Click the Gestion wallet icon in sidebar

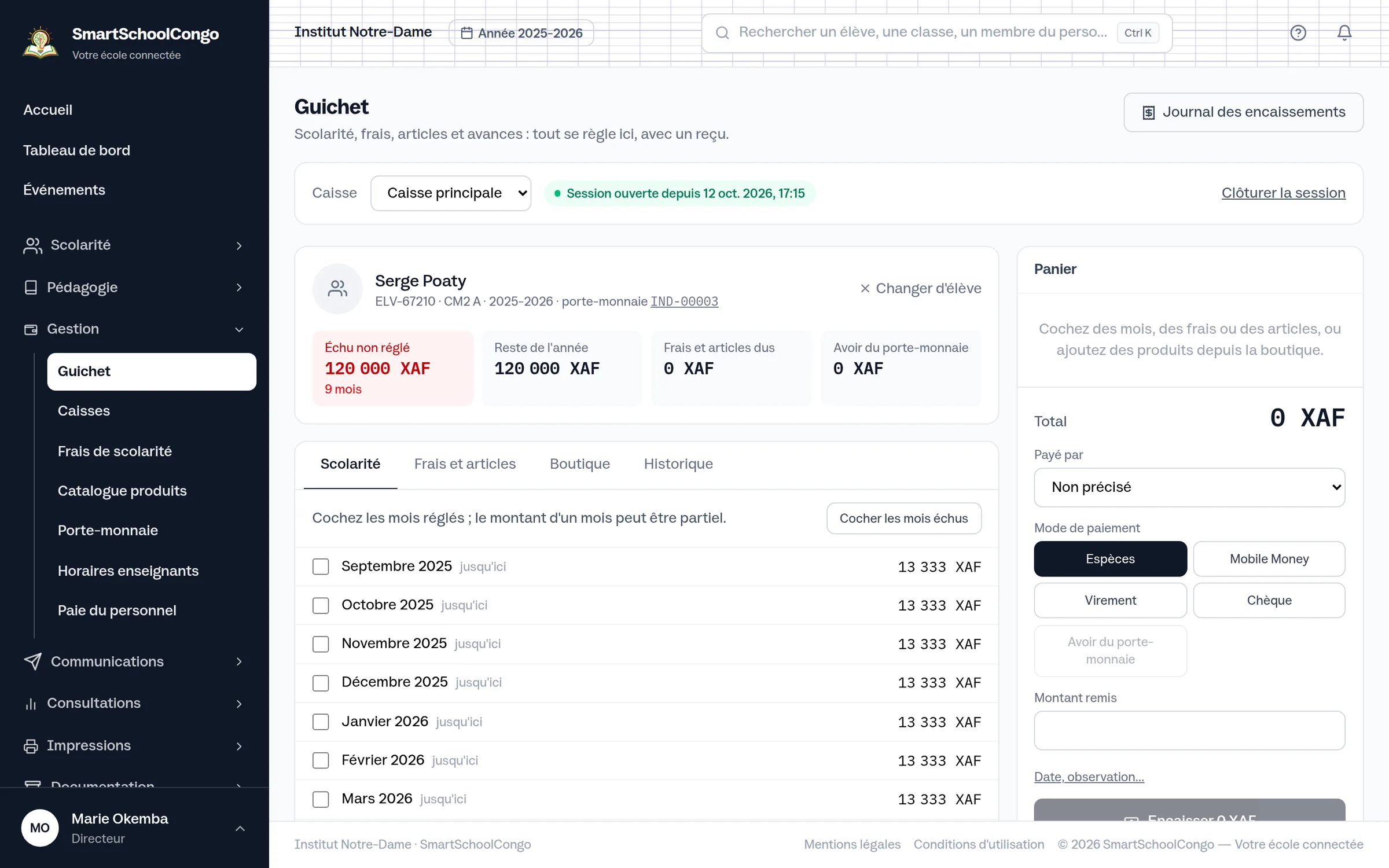[x=31, y=329]
